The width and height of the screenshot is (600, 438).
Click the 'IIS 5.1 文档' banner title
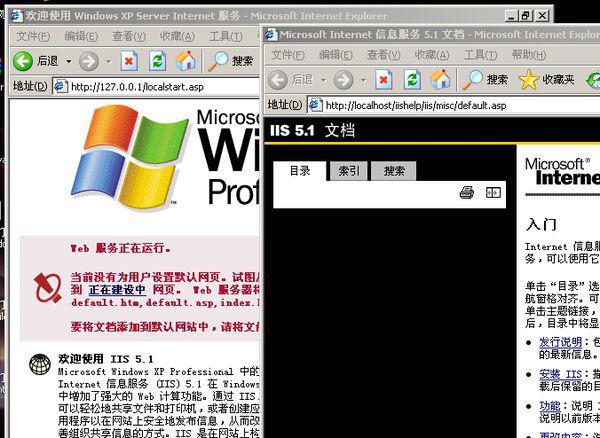click(312, 130)
